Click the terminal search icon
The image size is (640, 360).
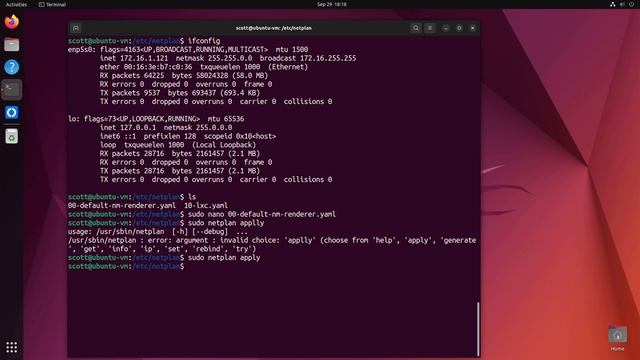pyautogui.click(x=416, y=28)
